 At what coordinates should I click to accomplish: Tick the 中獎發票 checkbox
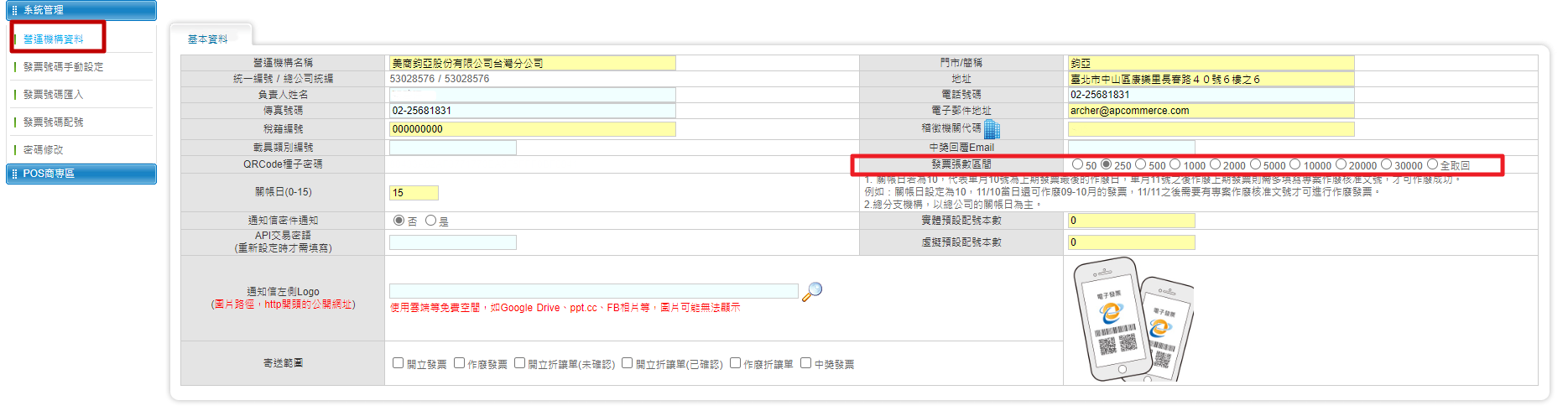805,362
